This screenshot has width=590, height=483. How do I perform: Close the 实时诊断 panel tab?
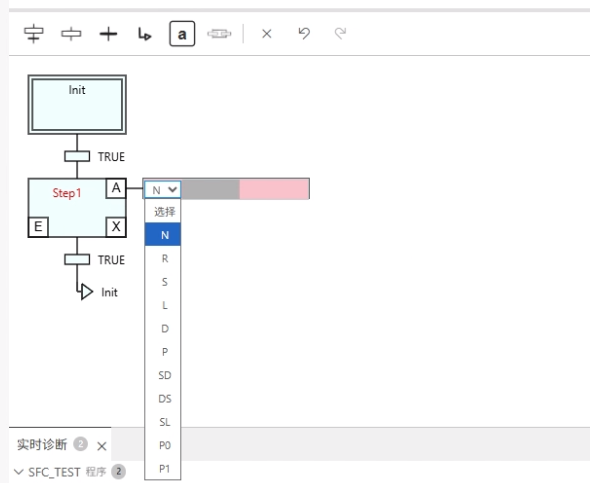102,446
